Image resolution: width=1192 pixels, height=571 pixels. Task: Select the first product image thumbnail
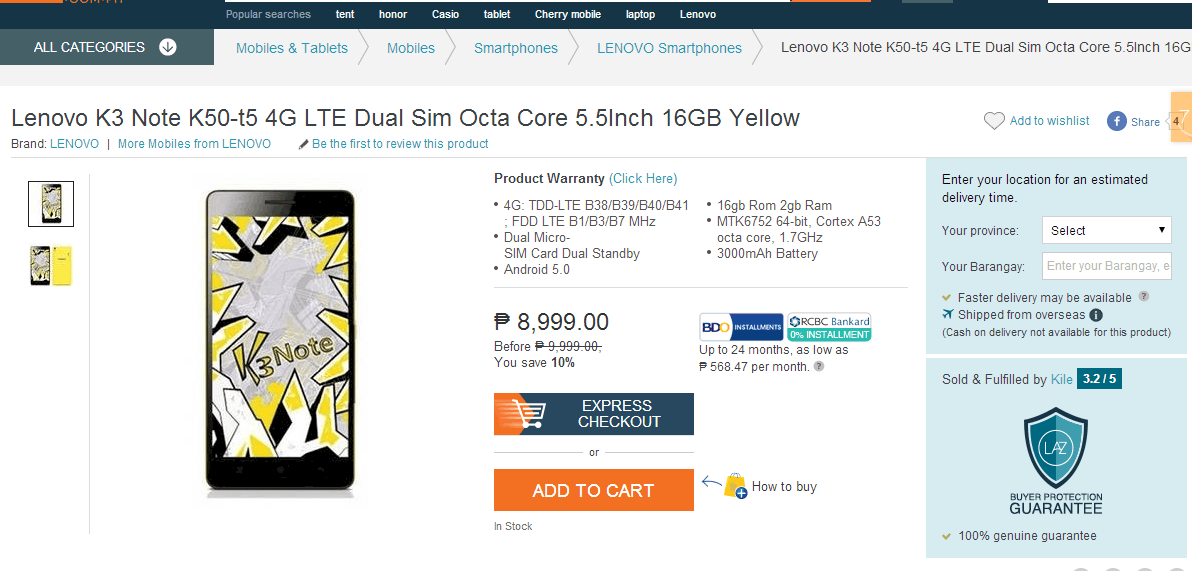coord(51,204)
